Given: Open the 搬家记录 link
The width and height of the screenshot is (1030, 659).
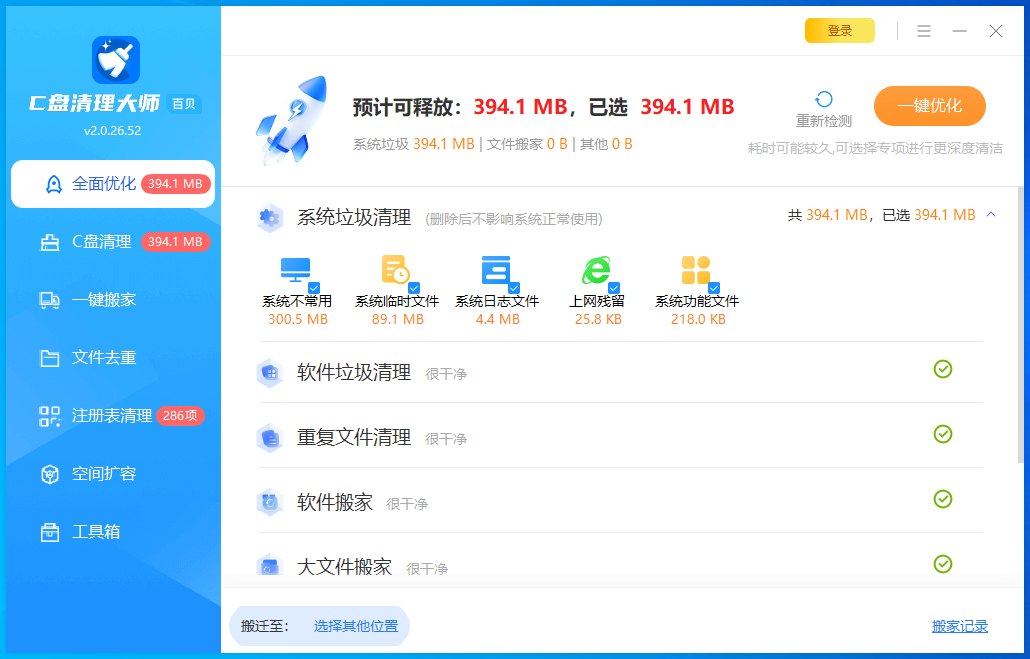Looking at the screenshot, I should click(960, 626).
